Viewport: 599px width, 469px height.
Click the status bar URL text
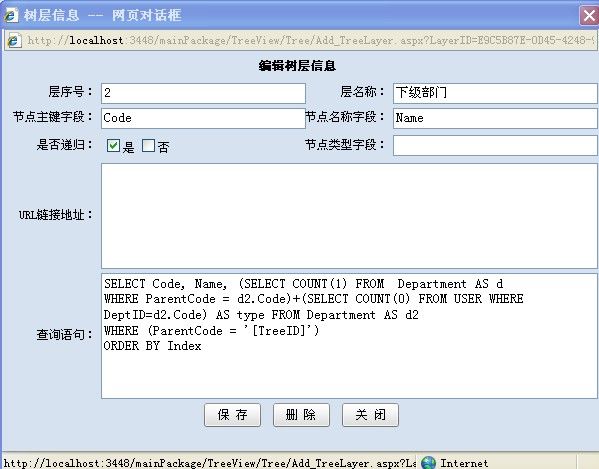(x=209, y=463)
